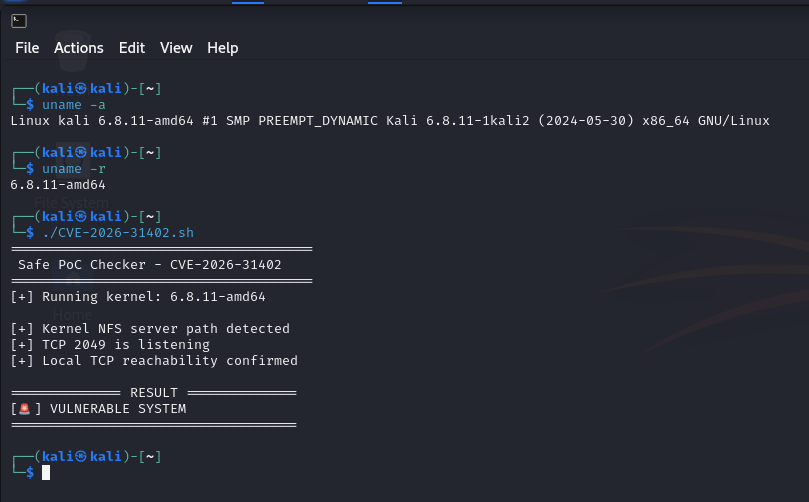This screenshot has height=502, width=809.
Task: Click the 'uname -a' command text
Action: 74,105
